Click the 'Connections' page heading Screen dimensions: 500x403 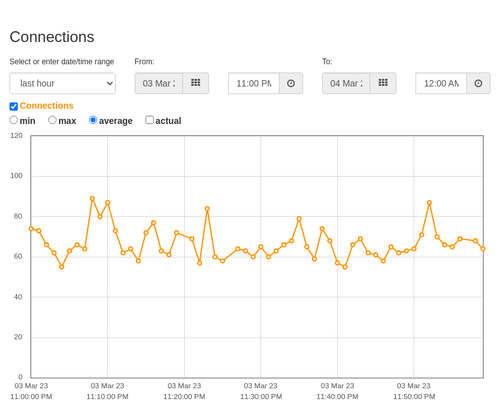(x=52, y=37)
